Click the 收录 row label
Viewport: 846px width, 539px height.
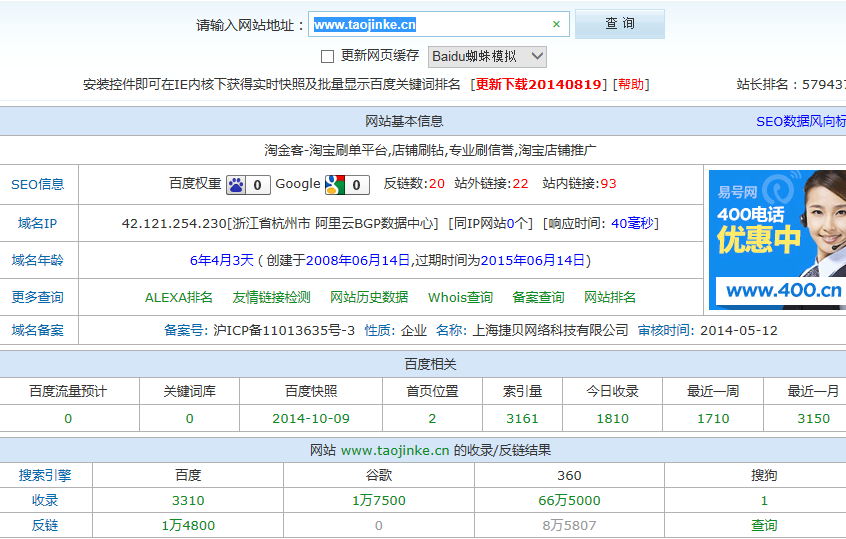tap(45, 501)
